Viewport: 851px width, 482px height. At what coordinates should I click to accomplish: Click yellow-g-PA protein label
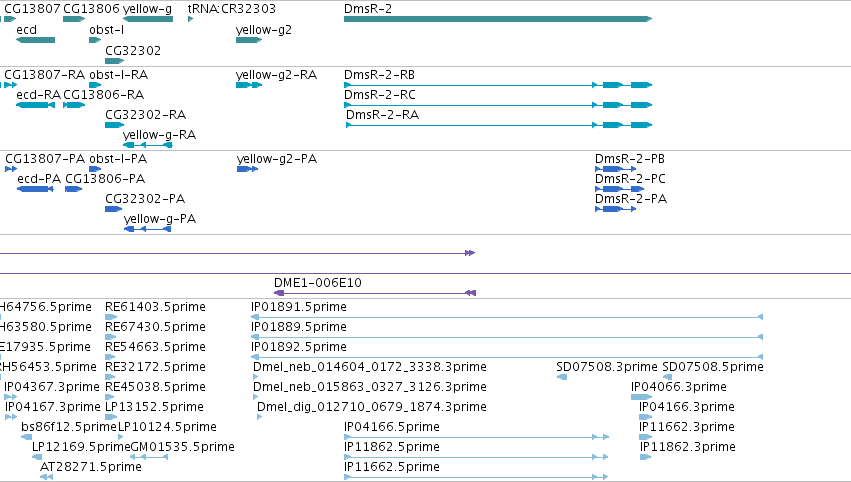[x=160, y=219]
